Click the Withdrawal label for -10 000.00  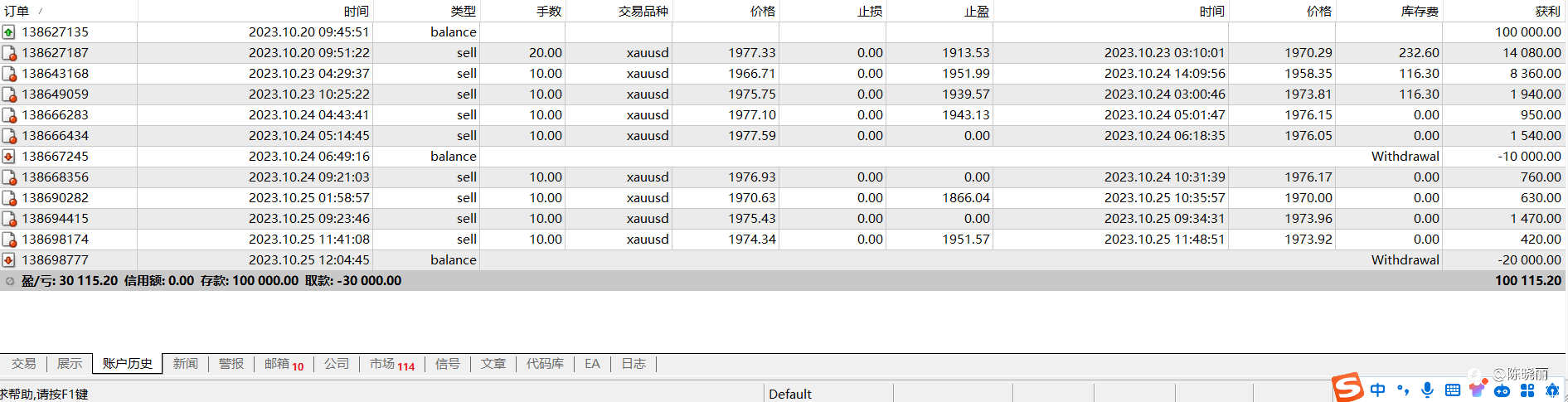(x=1405, y=157)
